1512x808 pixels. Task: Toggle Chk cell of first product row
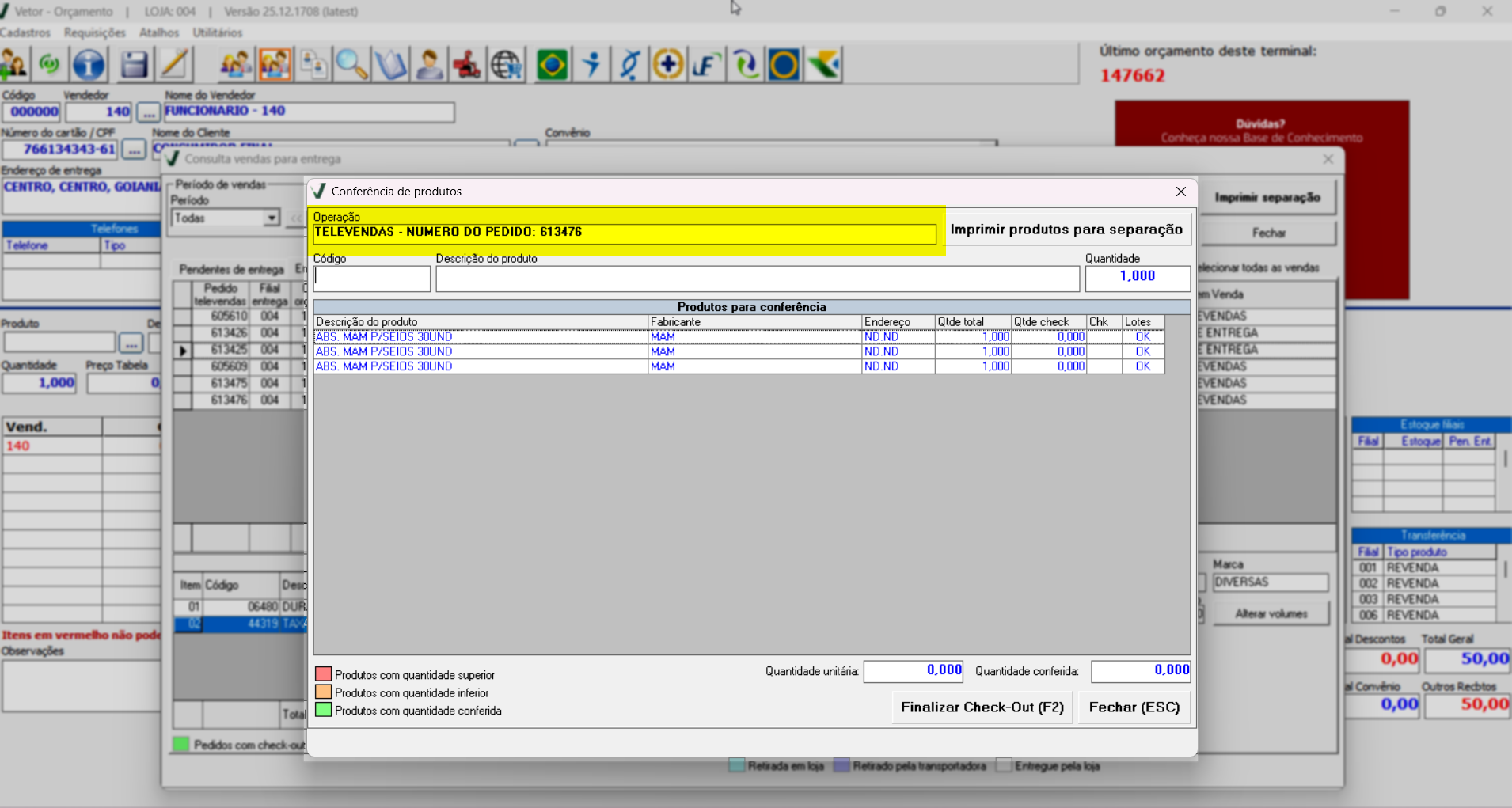click(1104, 337)
